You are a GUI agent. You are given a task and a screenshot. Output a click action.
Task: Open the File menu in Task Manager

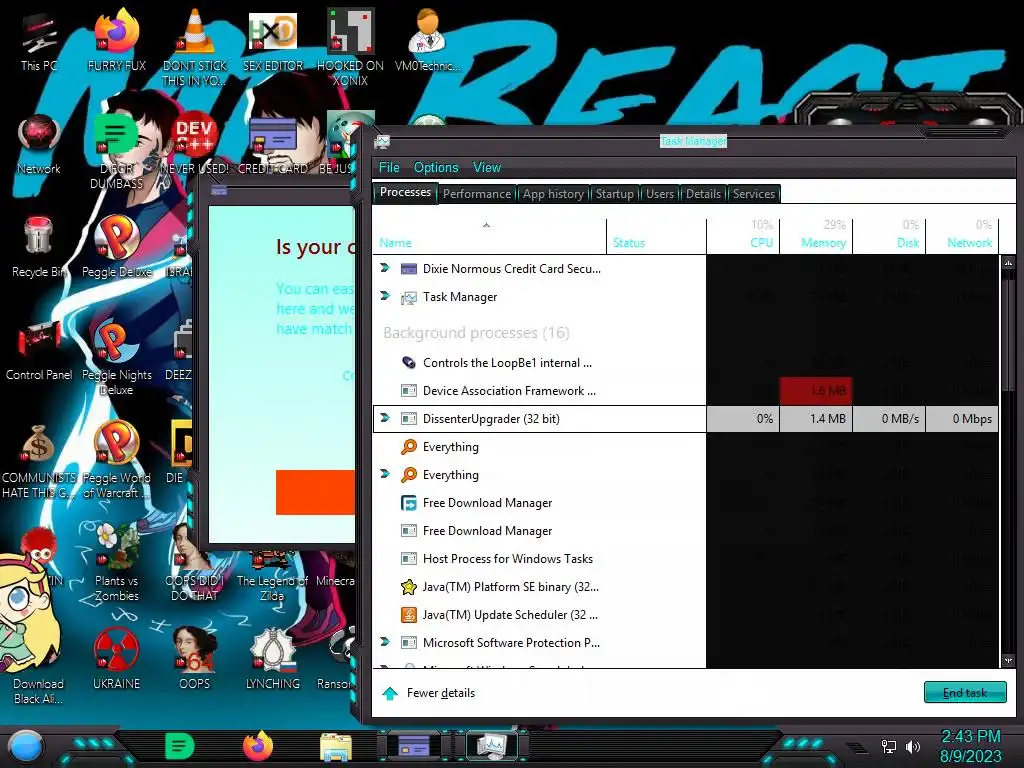point(389,167)
